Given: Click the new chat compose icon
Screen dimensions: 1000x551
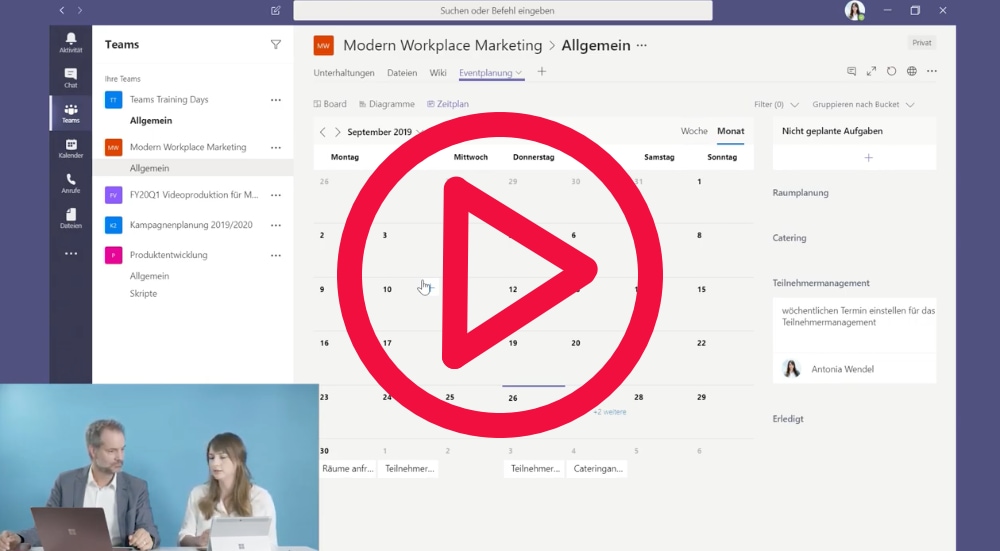Looking at the screenshot, I should click(276, 10).
